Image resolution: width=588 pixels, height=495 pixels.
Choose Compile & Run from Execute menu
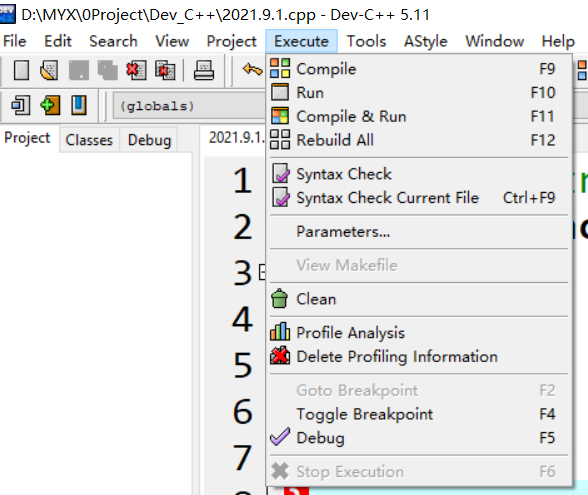419,116
